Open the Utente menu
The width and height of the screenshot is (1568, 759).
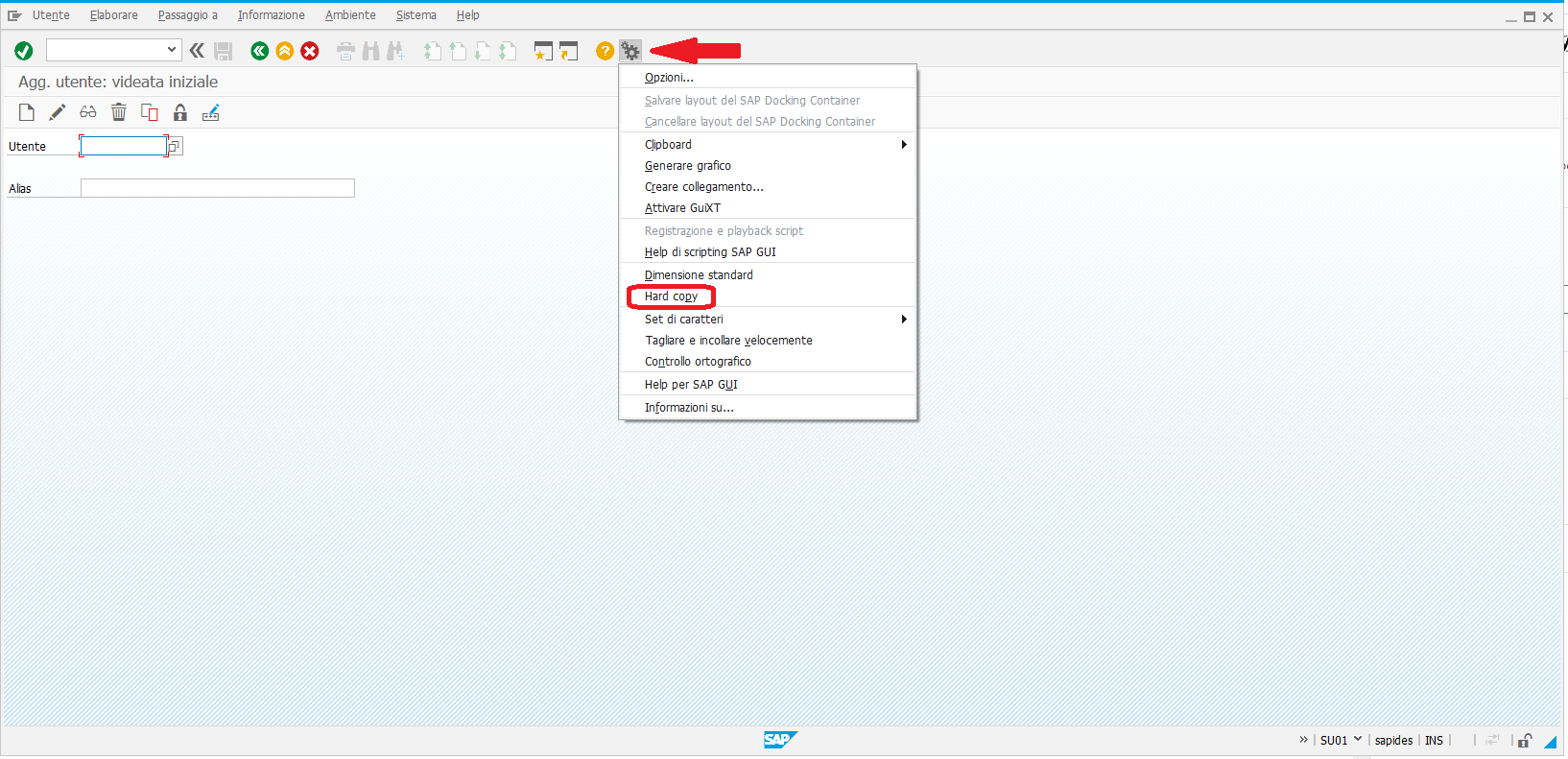click(x=51, y=15)
